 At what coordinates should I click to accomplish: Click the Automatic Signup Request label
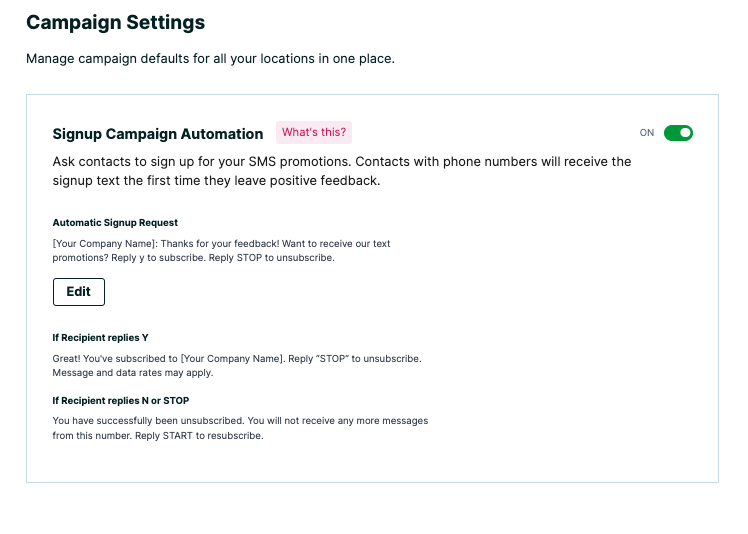pos(115,223)
